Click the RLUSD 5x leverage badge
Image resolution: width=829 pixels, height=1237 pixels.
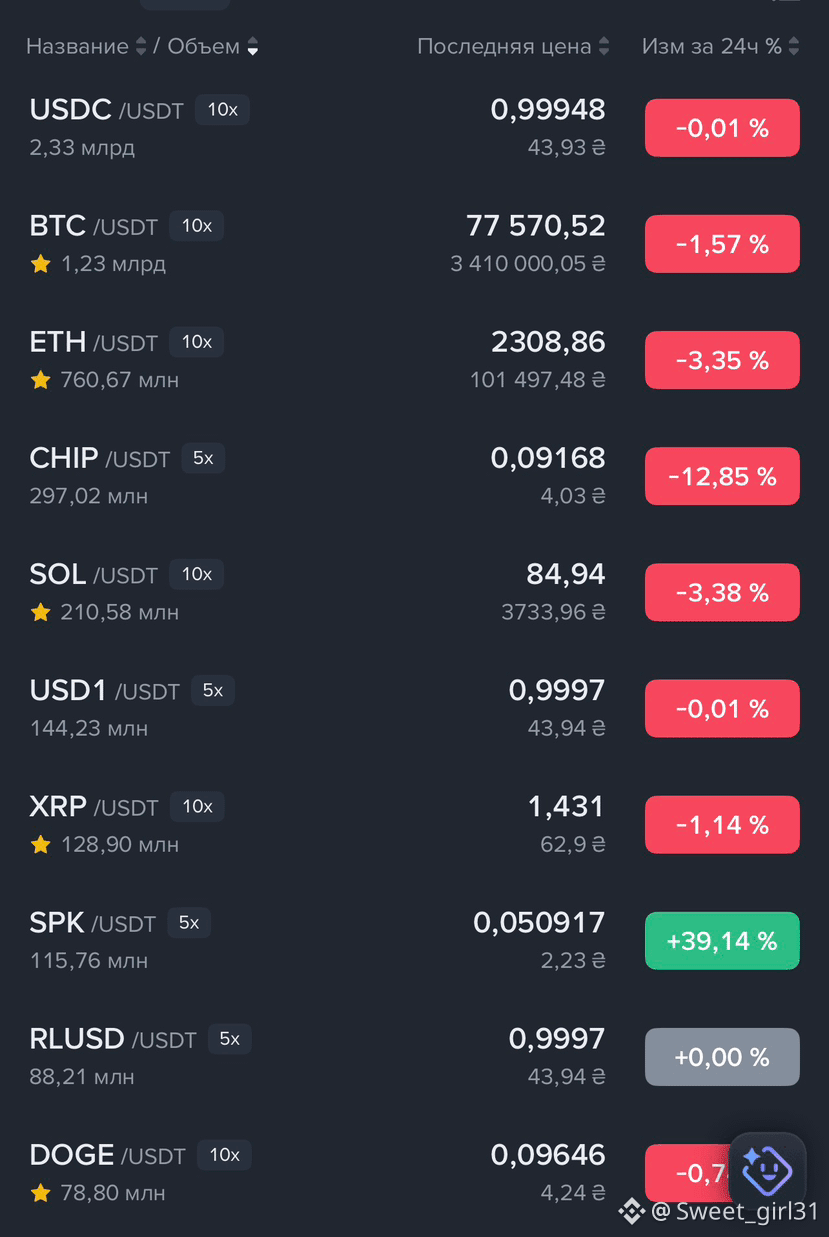click(230, 1038)
